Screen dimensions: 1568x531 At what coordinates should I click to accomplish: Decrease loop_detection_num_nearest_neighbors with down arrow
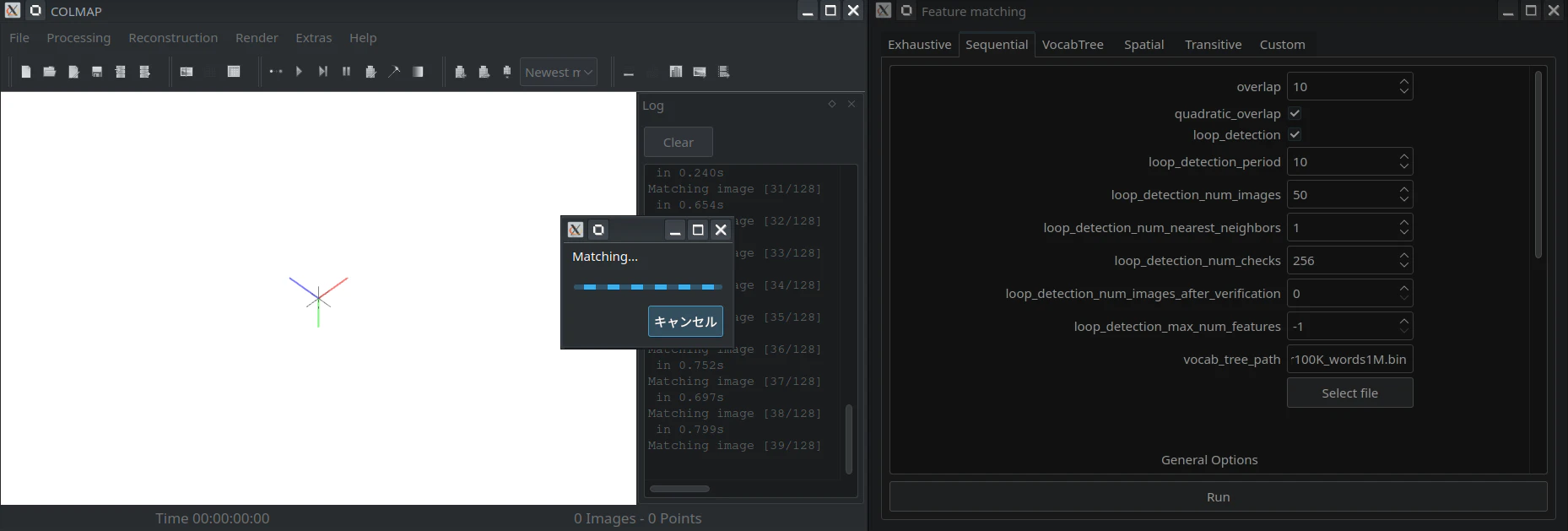pos(1403,232)
